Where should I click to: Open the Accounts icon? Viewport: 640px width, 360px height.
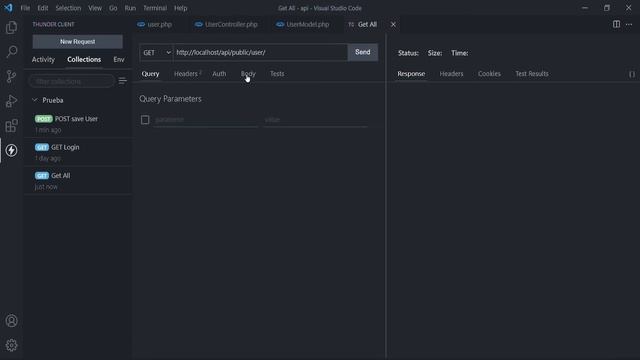coord(11,321)
